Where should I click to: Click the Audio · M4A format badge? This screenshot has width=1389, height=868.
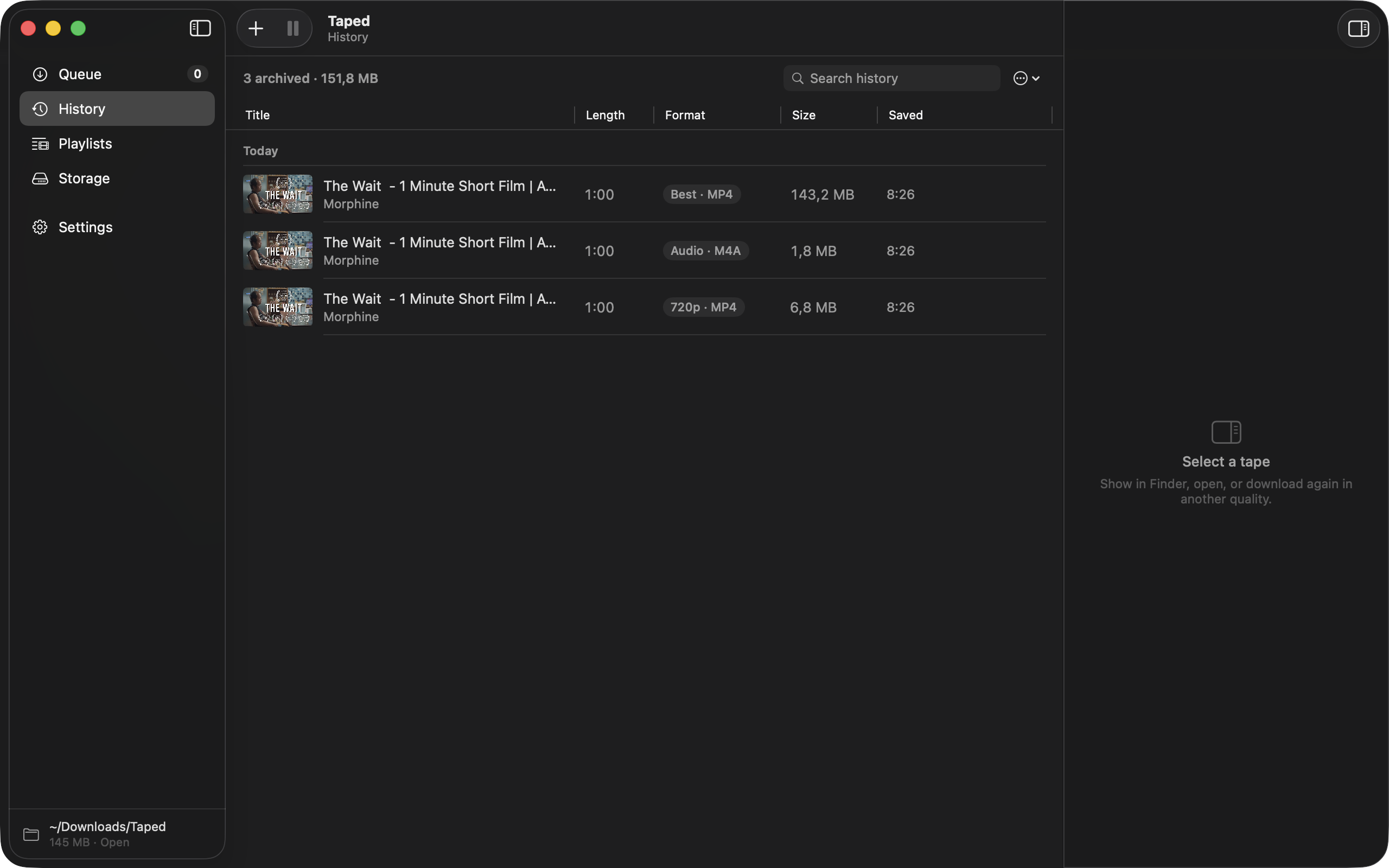click(x=705, y=250)
